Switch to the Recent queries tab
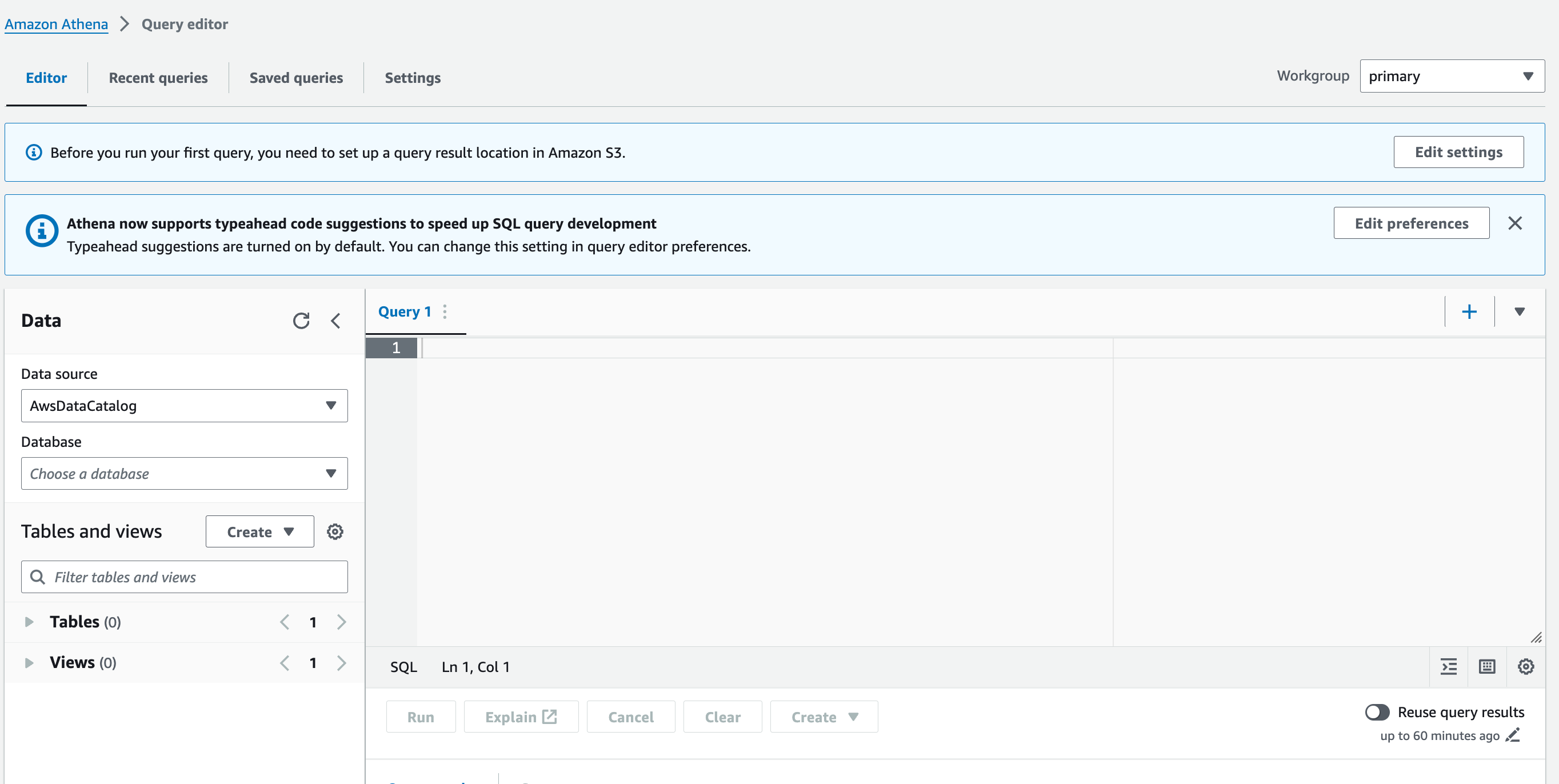The height and width of the screenshot is (784, 1559). click(x=158, y=78)
